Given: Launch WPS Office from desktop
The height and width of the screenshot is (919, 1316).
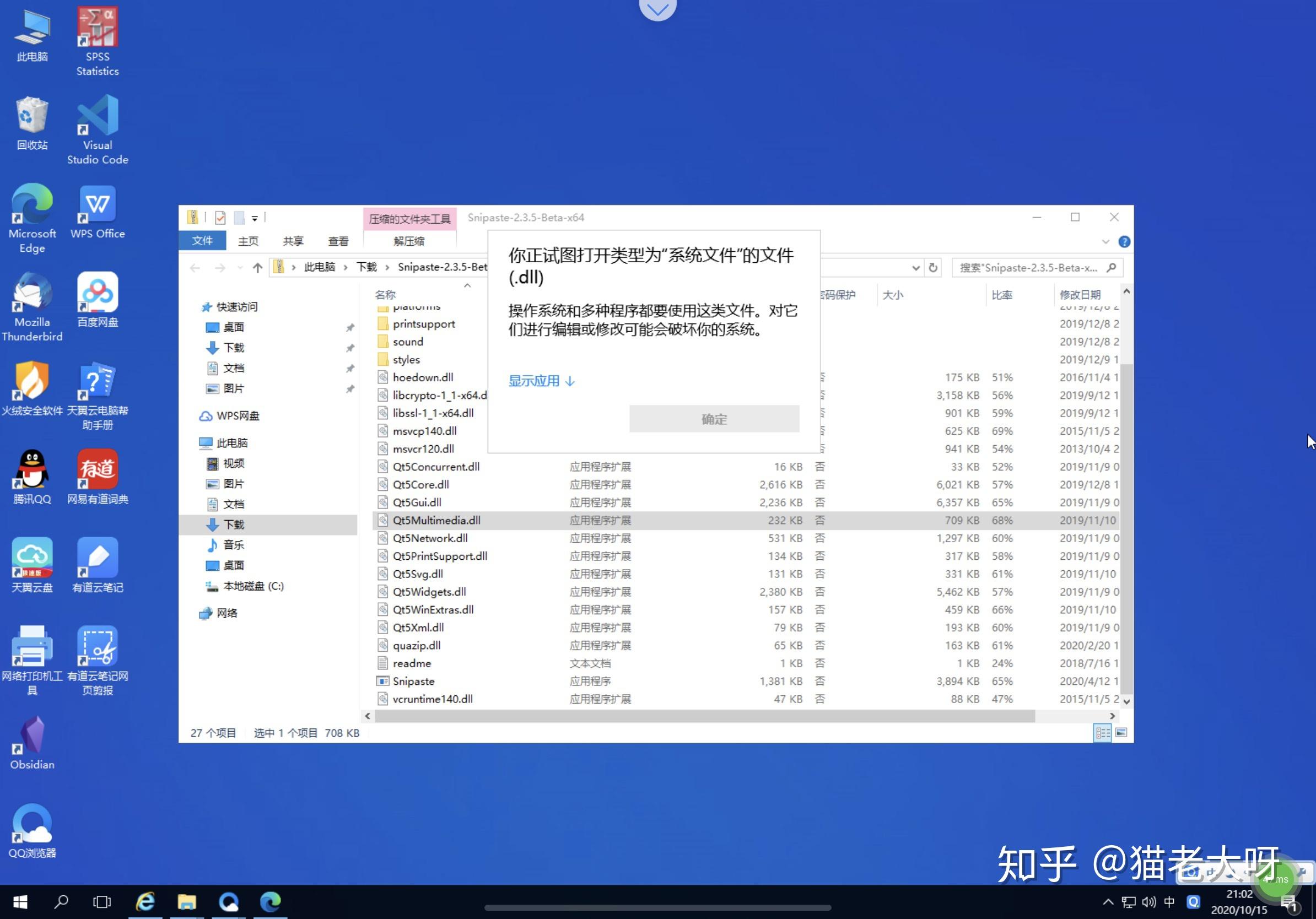Looking at the screenshot, I should pyautogui.click(x=98, y=212).
